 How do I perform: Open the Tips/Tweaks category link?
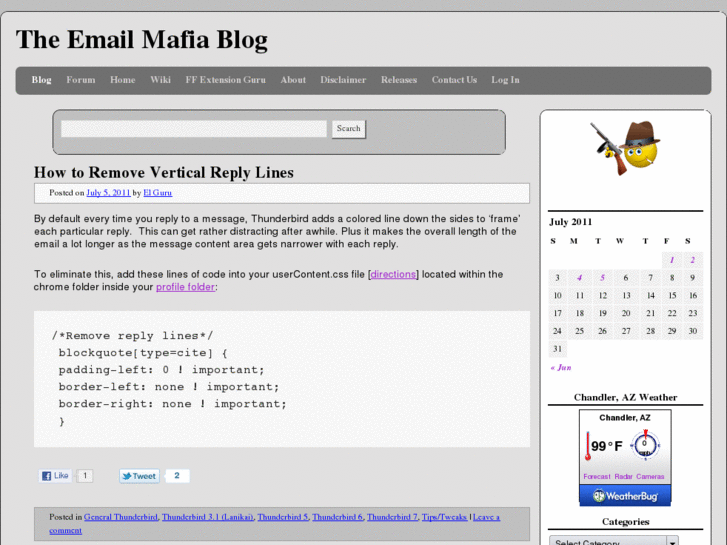click(444, 517)
